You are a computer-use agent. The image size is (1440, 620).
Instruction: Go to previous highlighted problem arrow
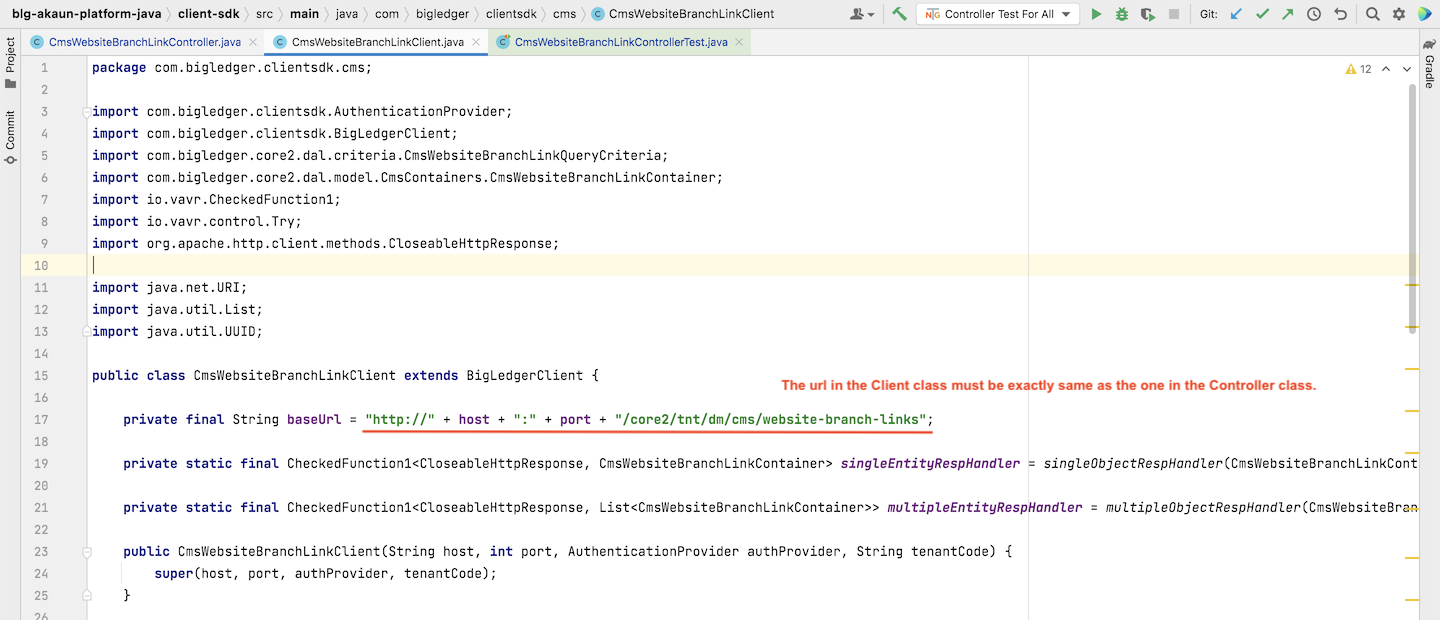click(1385, 69)
